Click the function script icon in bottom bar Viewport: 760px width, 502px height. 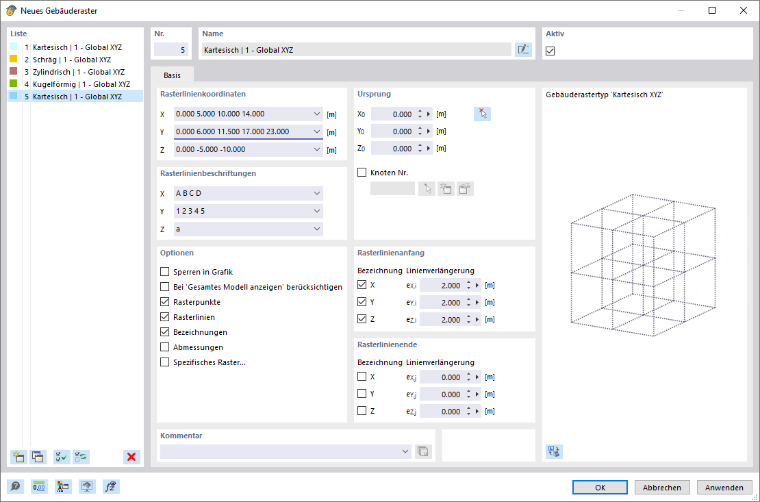(x=111, y=486)
